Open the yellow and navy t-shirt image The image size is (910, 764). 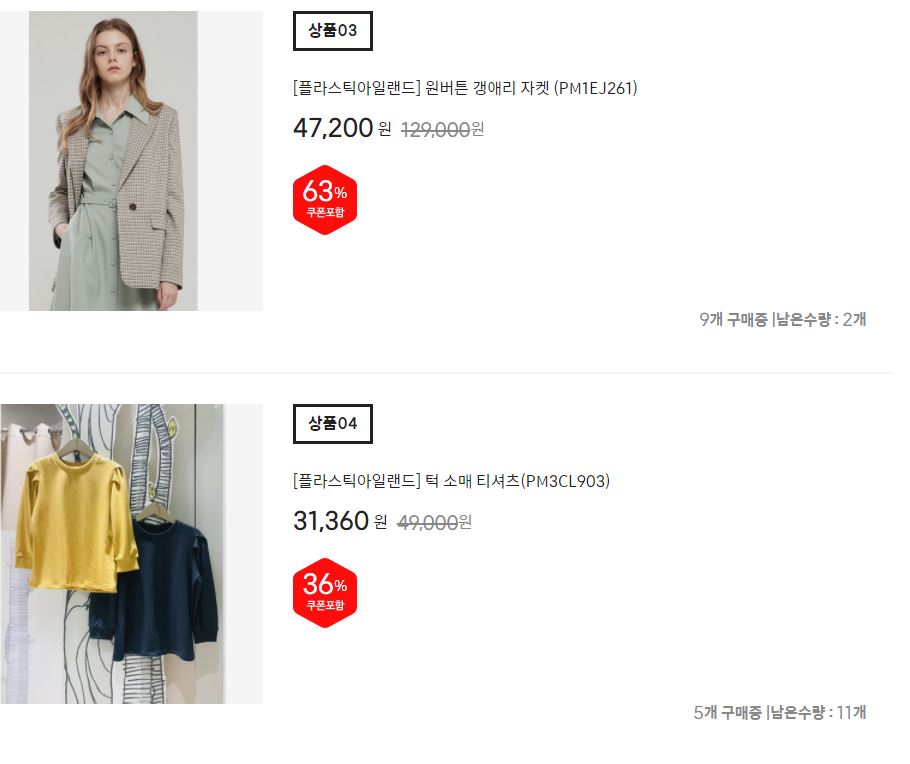point(131,554)
